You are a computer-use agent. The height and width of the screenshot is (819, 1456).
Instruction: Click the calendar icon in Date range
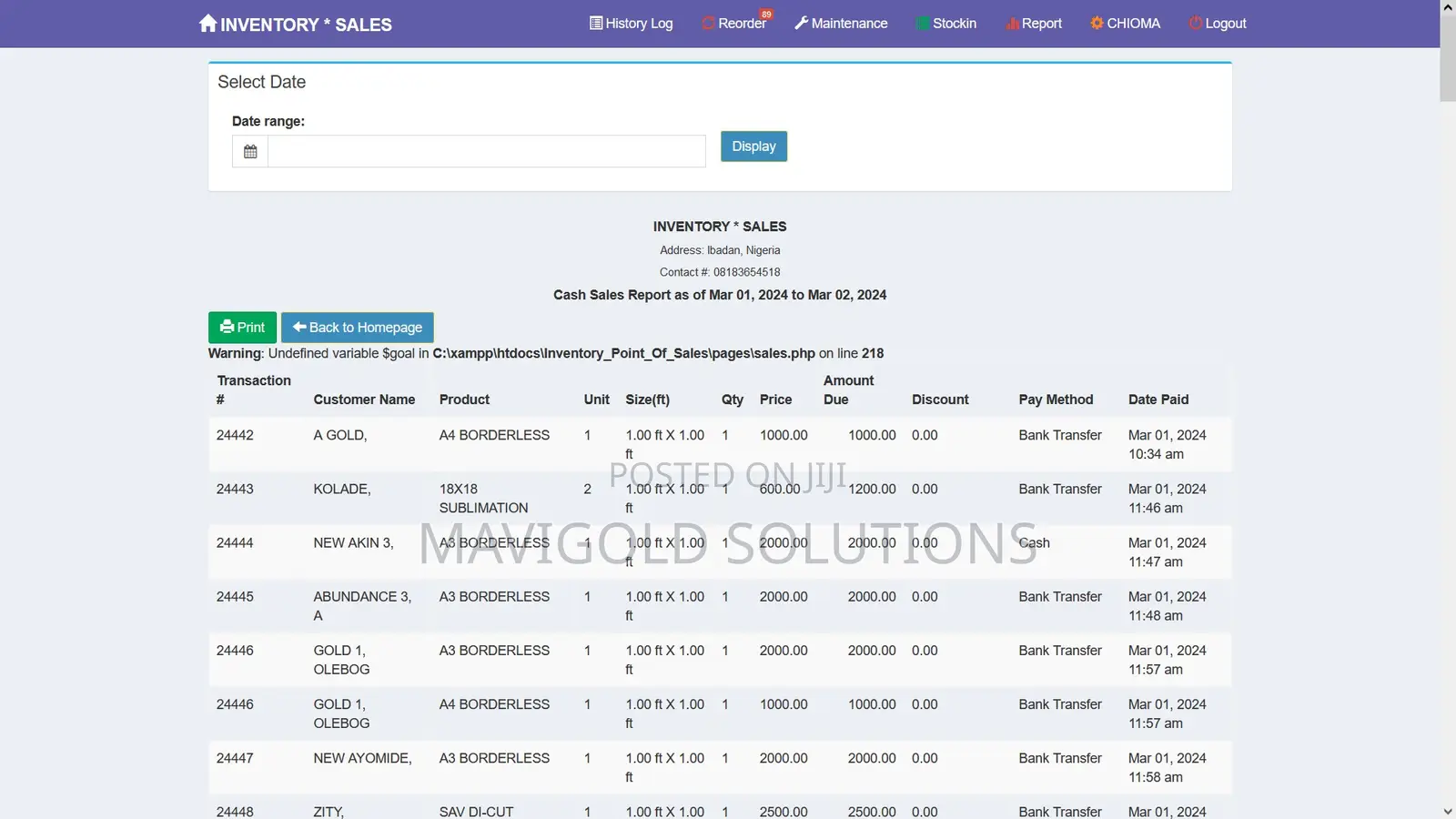(x=250, y=151)
